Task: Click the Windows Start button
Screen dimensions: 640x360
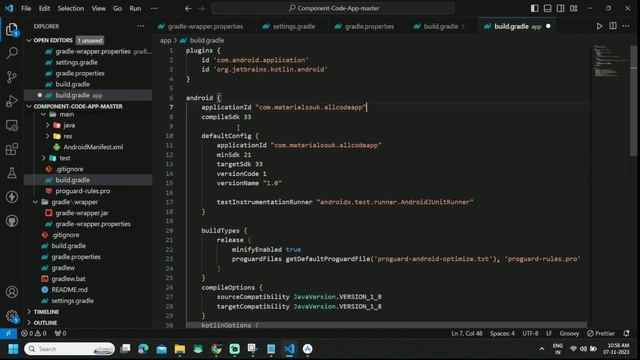Action: pos(13,349)
